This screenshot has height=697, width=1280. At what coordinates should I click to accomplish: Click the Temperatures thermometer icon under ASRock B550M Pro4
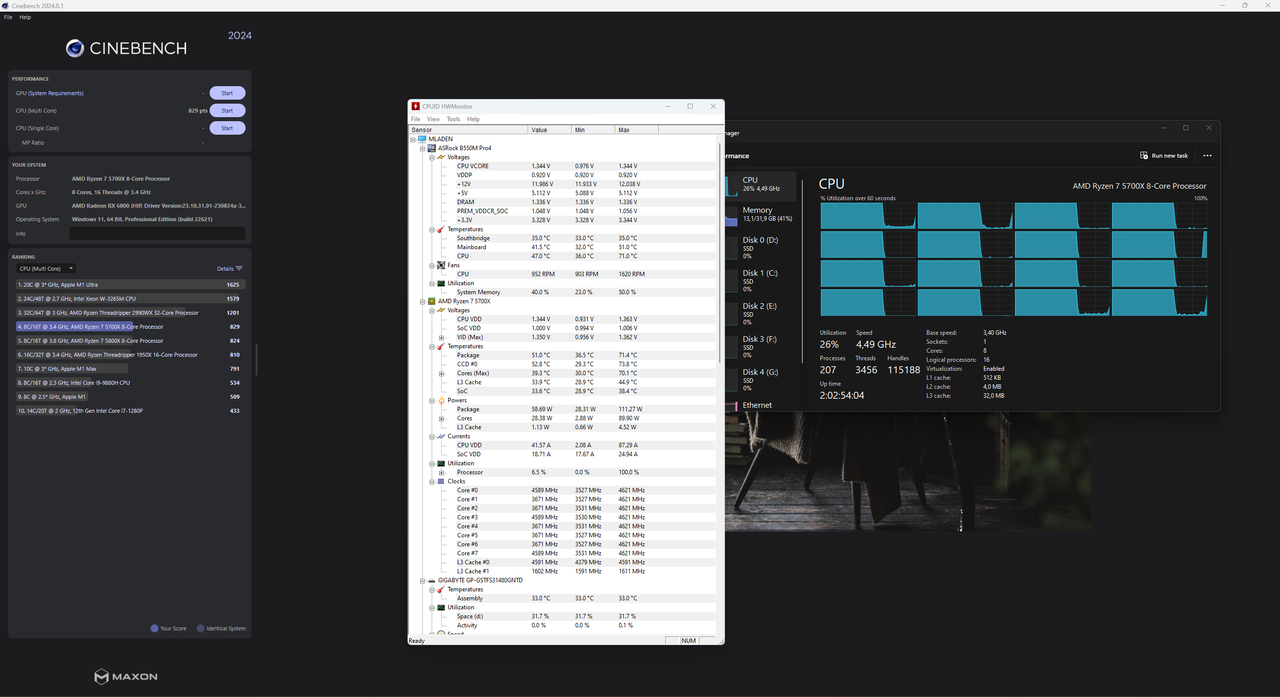tap(441, 229)
